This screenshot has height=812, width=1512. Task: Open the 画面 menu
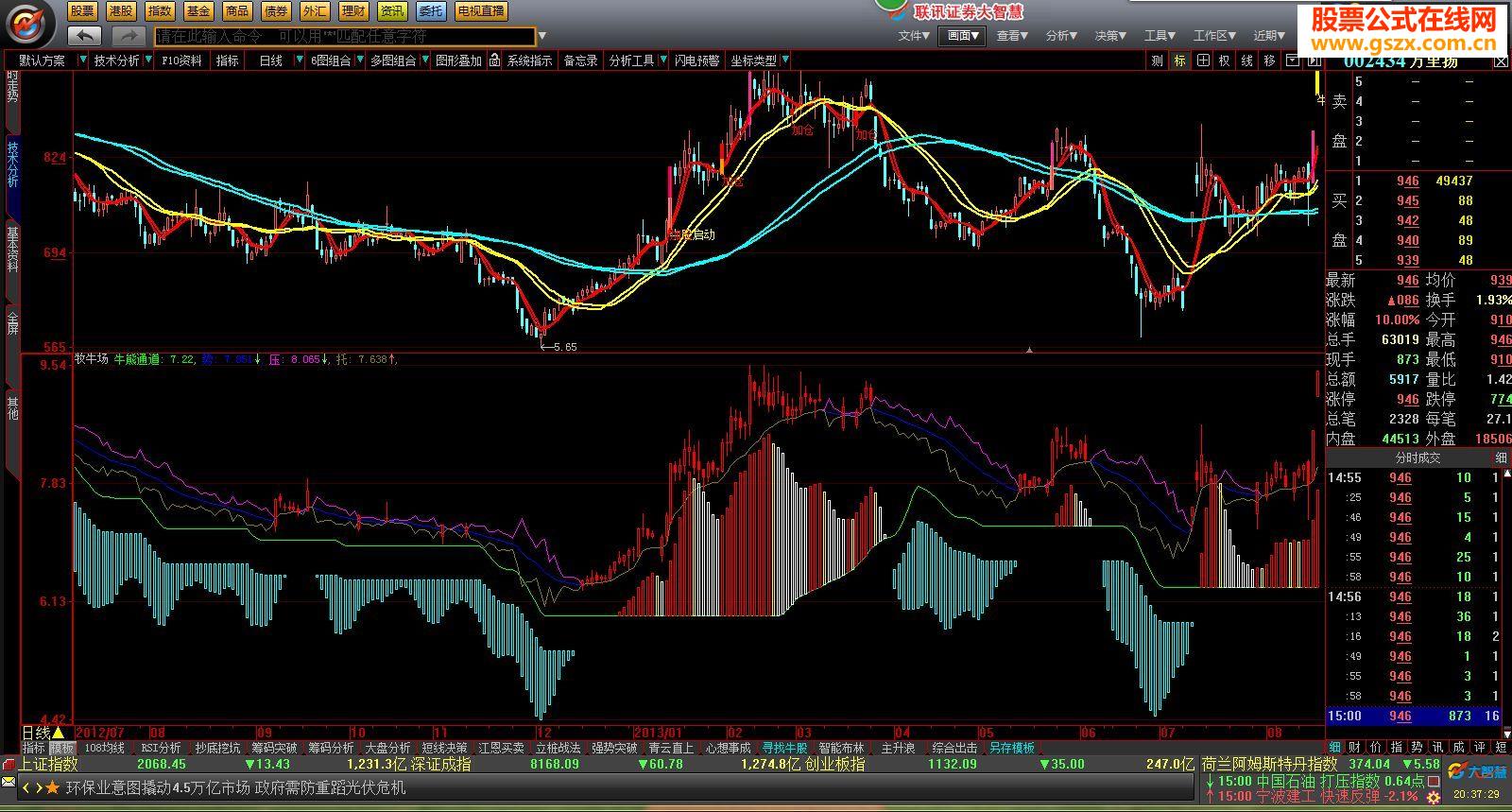tap(963, 36)
